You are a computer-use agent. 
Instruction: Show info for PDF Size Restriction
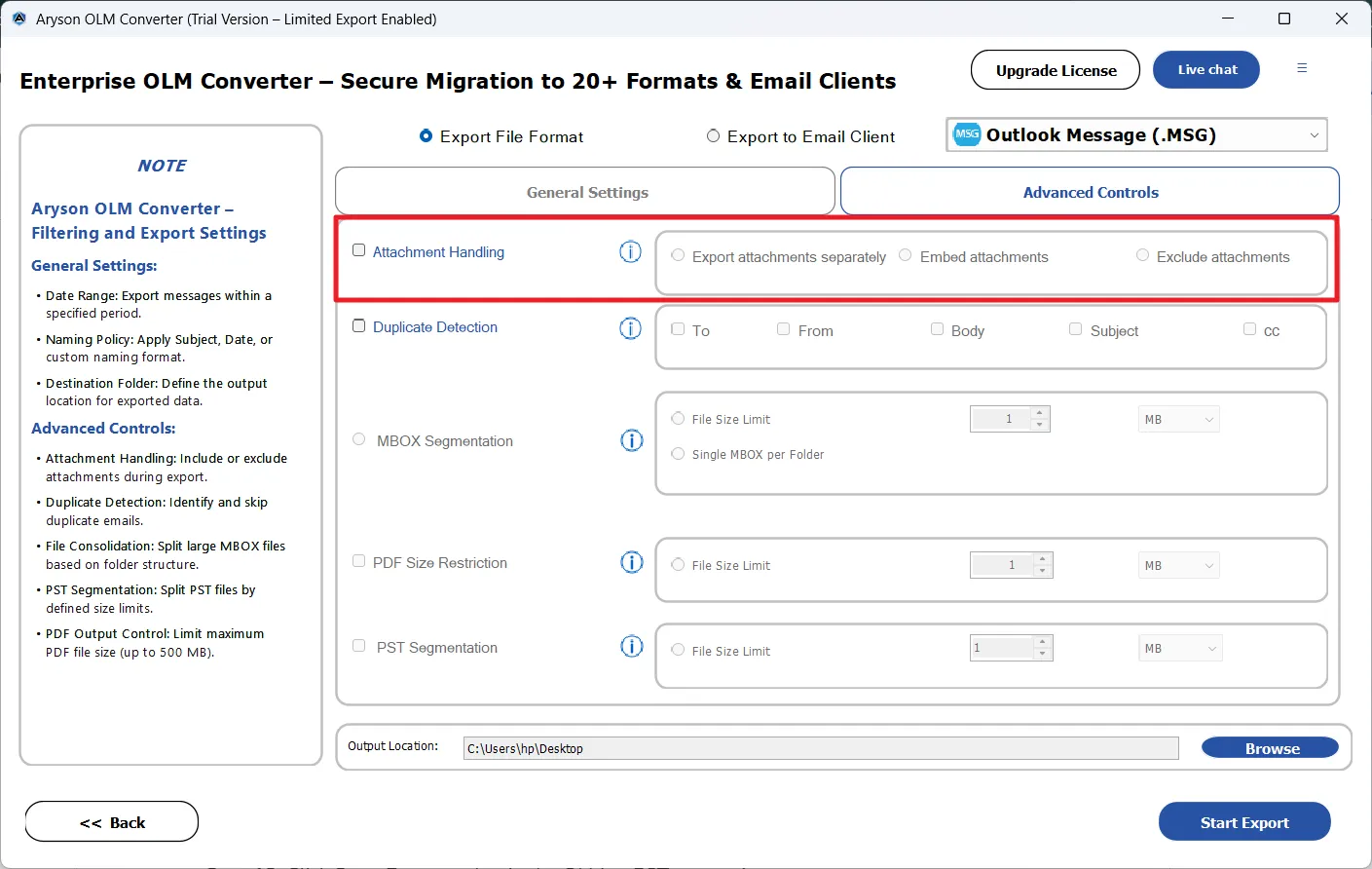[631, 563]
